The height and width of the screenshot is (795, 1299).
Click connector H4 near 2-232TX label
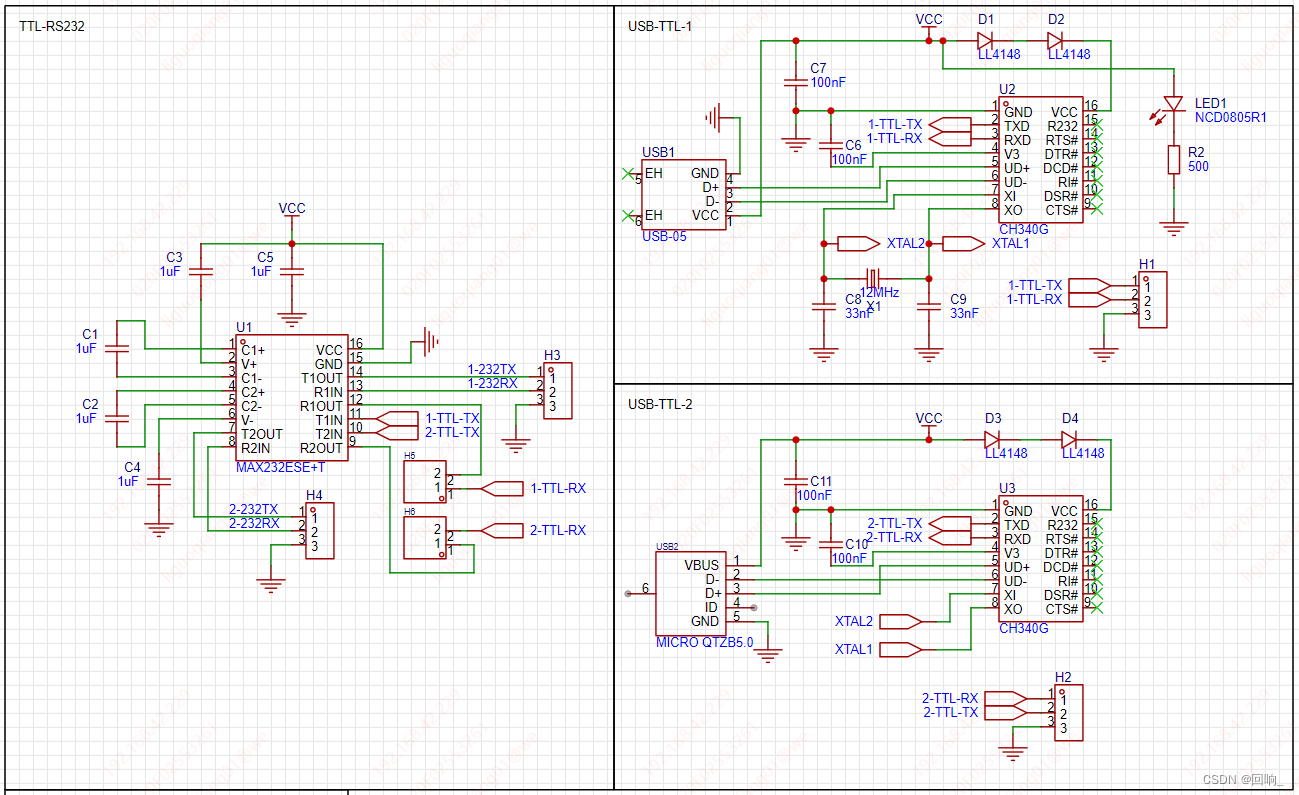[318, 528]
